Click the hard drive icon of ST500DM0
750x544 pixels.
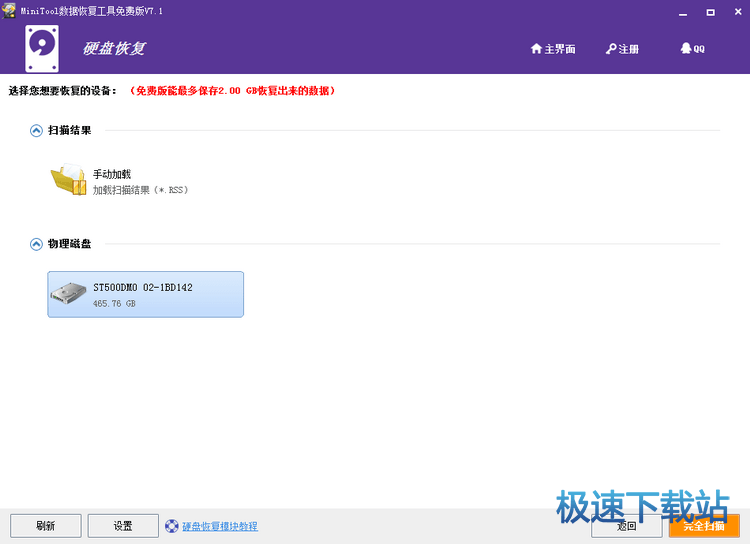pos(68,293)
